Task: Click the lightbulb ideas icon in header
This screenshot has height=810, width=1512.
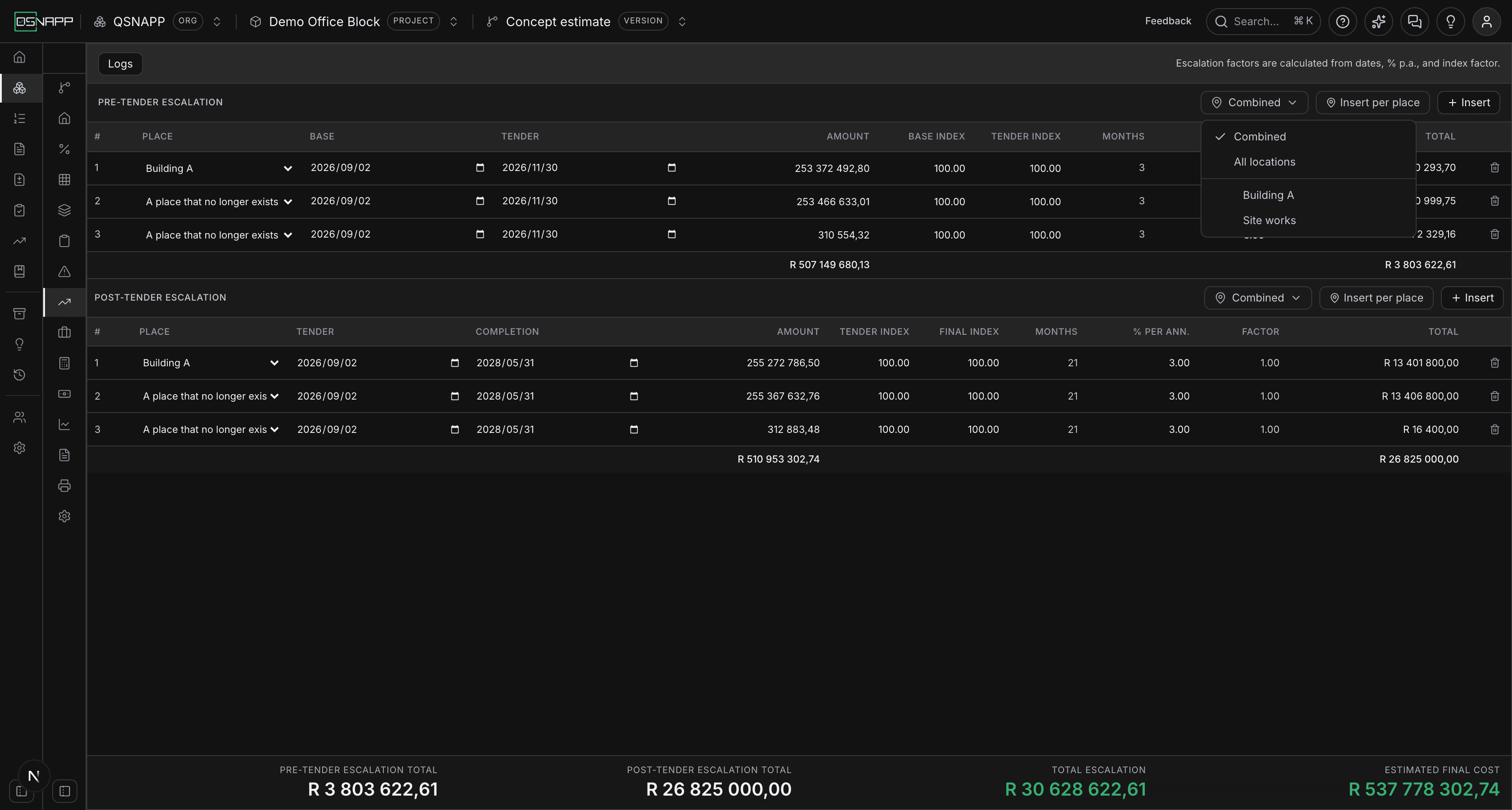Action: [1450, 22]
